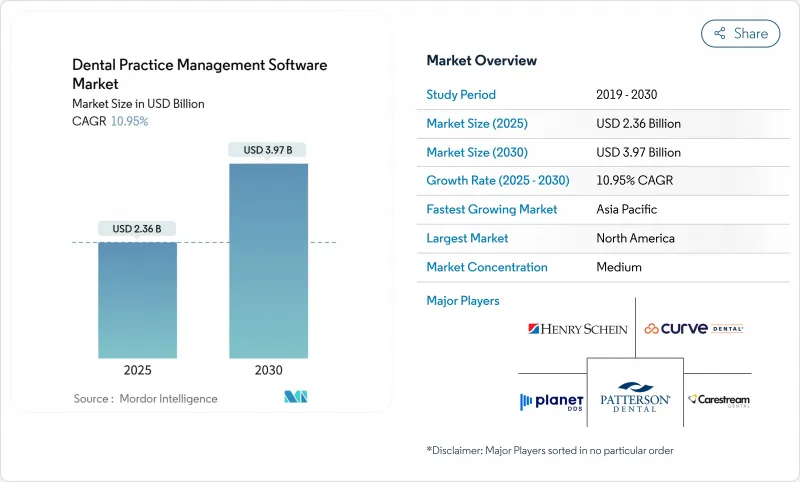Click the Market Concentration Medium value
This screenshot has width=800, height=482.
tap(618, 267)
